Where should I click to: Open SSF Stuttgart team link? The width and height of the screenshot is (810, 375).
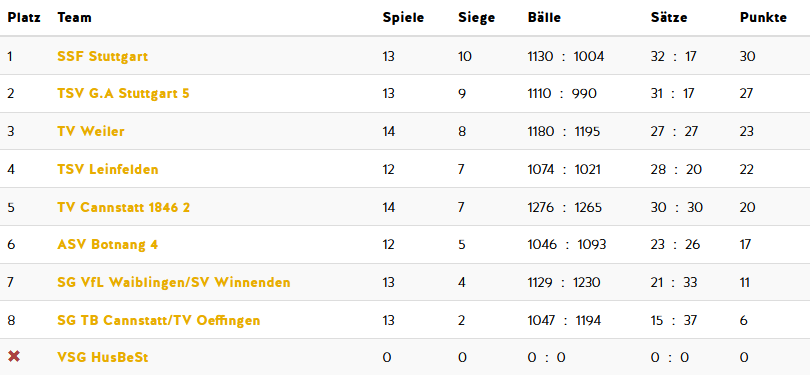point(102,56)
